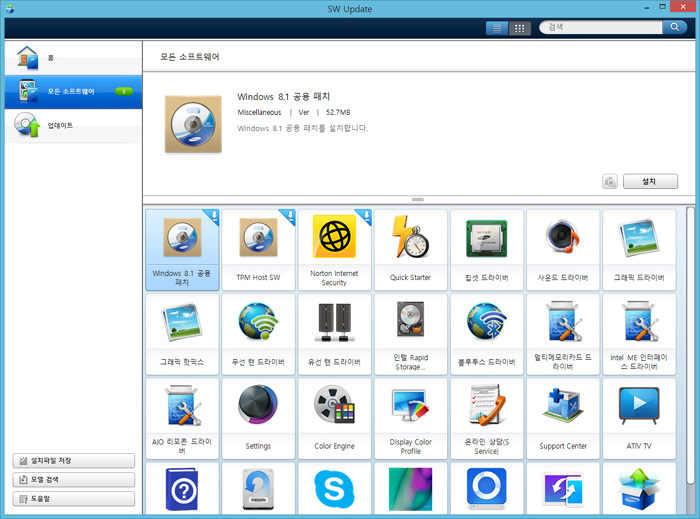Select the Settings dial icon
The image size is (700, 519).
[258, 404]
